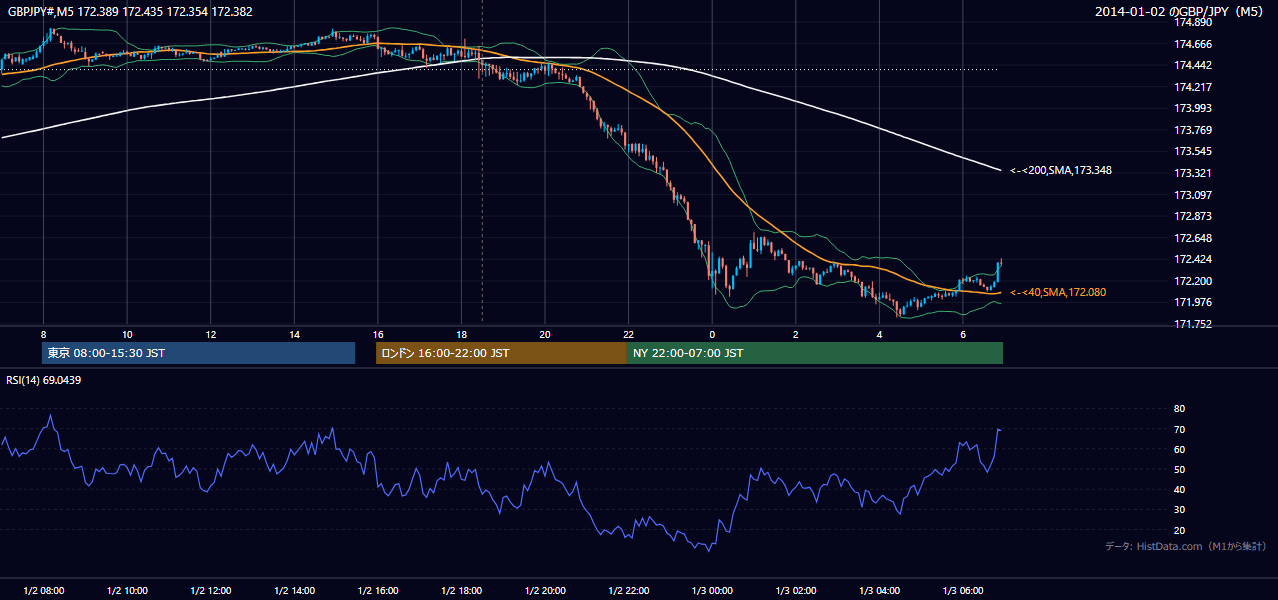Click the 1/3 00:00 bottom time label
This screenshot has height=600, width=1278.
tap(712, 590)
